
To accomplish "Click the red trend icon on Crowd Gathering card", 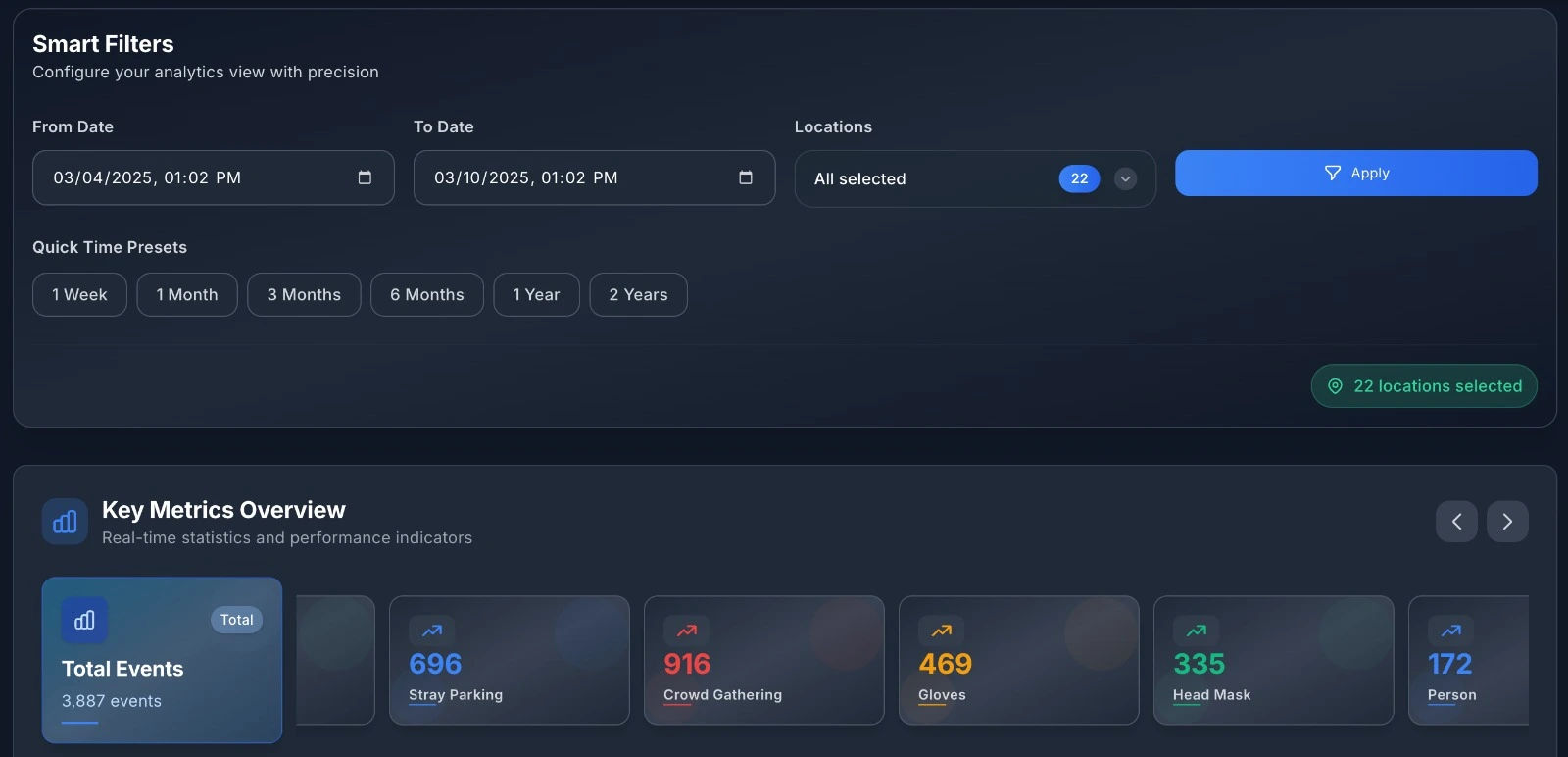I will (x=687, y=631).
